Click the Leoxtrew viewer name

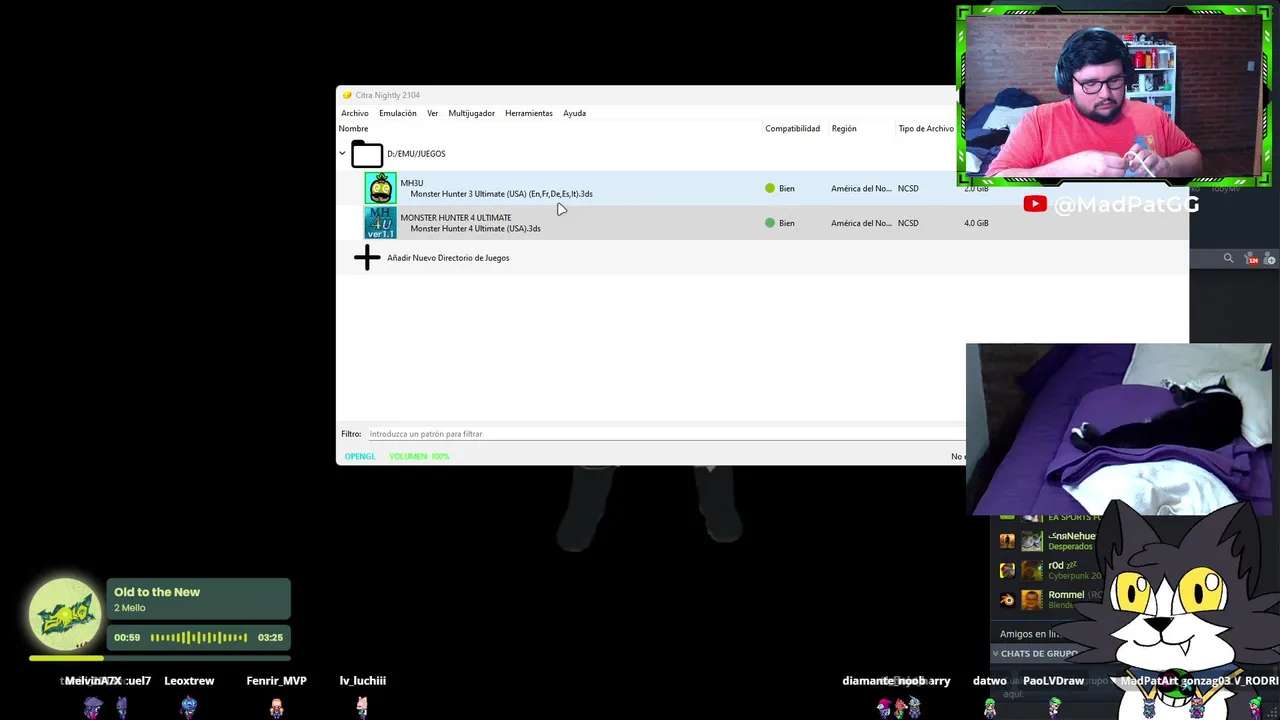(x=189, y=681)
